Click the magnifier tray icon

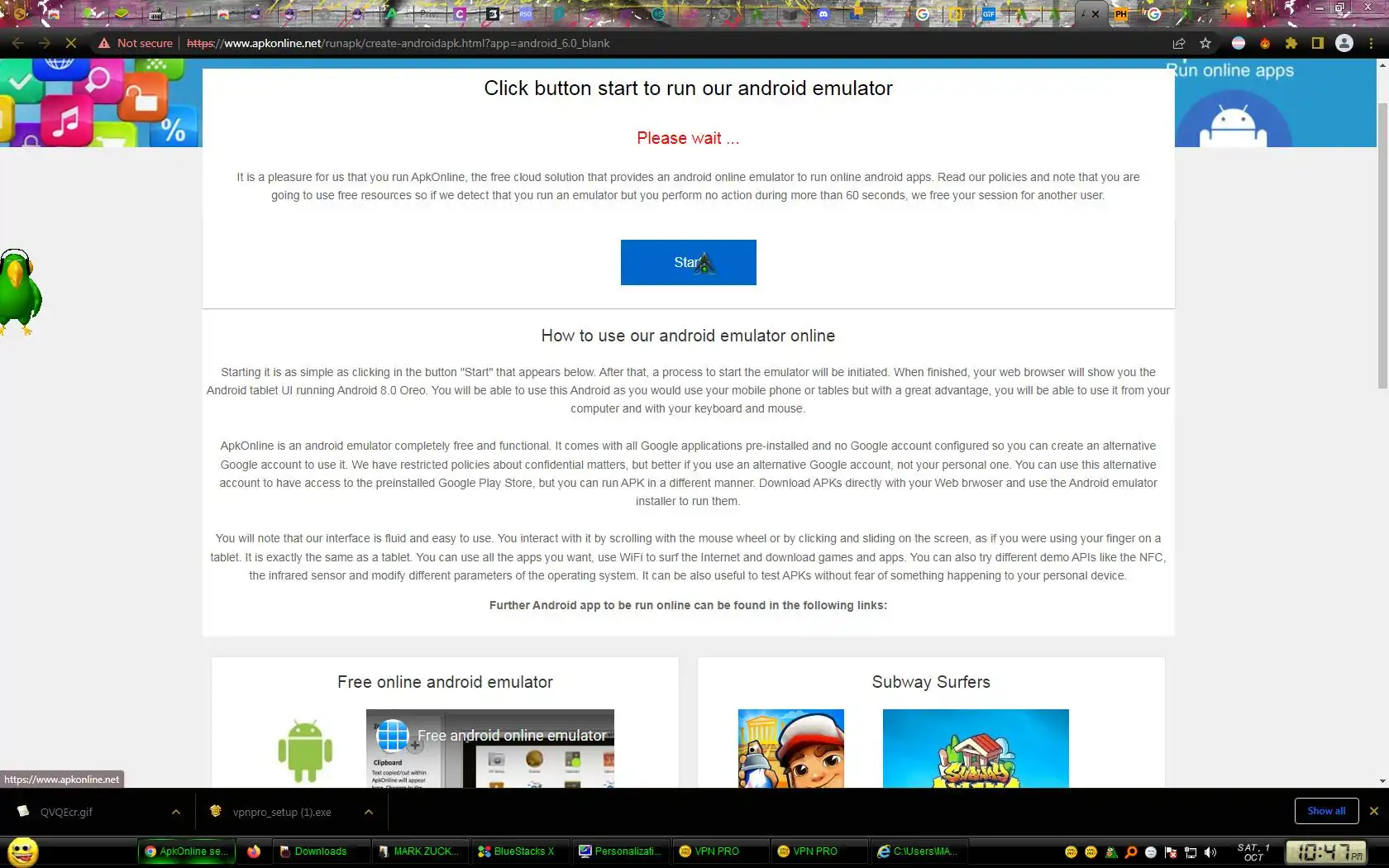tap(1131, 852)
